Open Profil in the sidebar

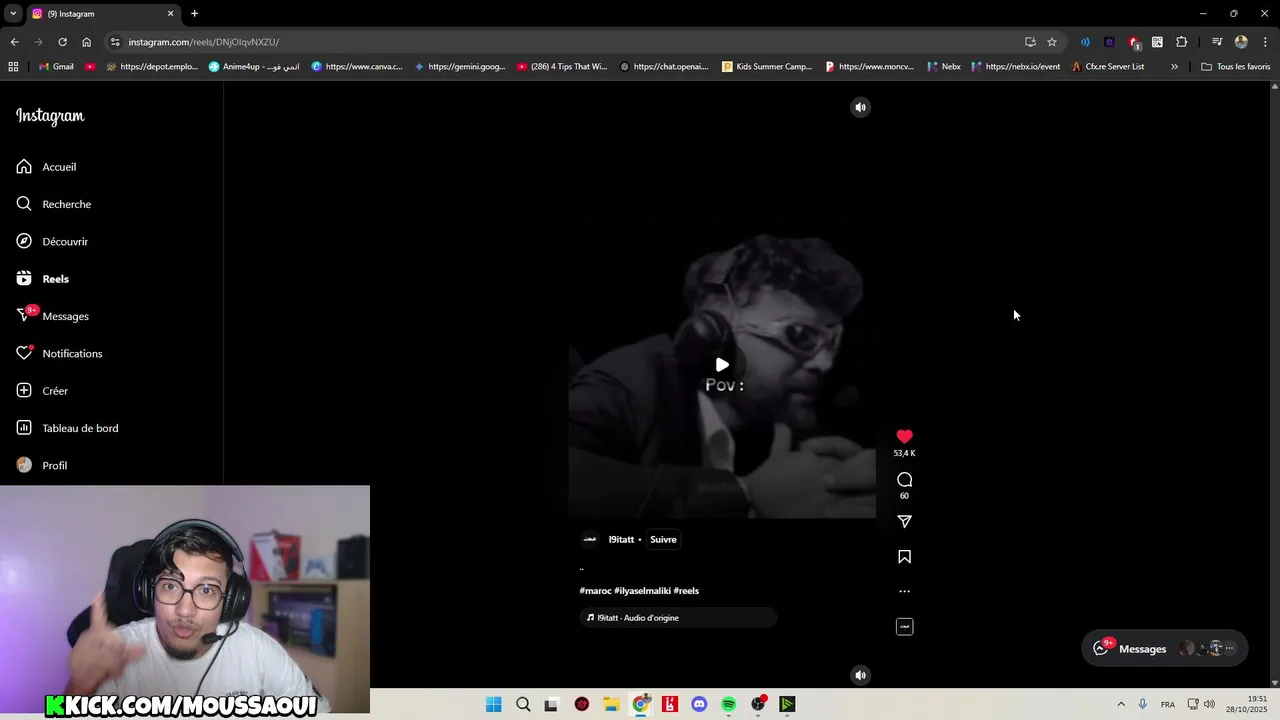(x=42, y=465)
